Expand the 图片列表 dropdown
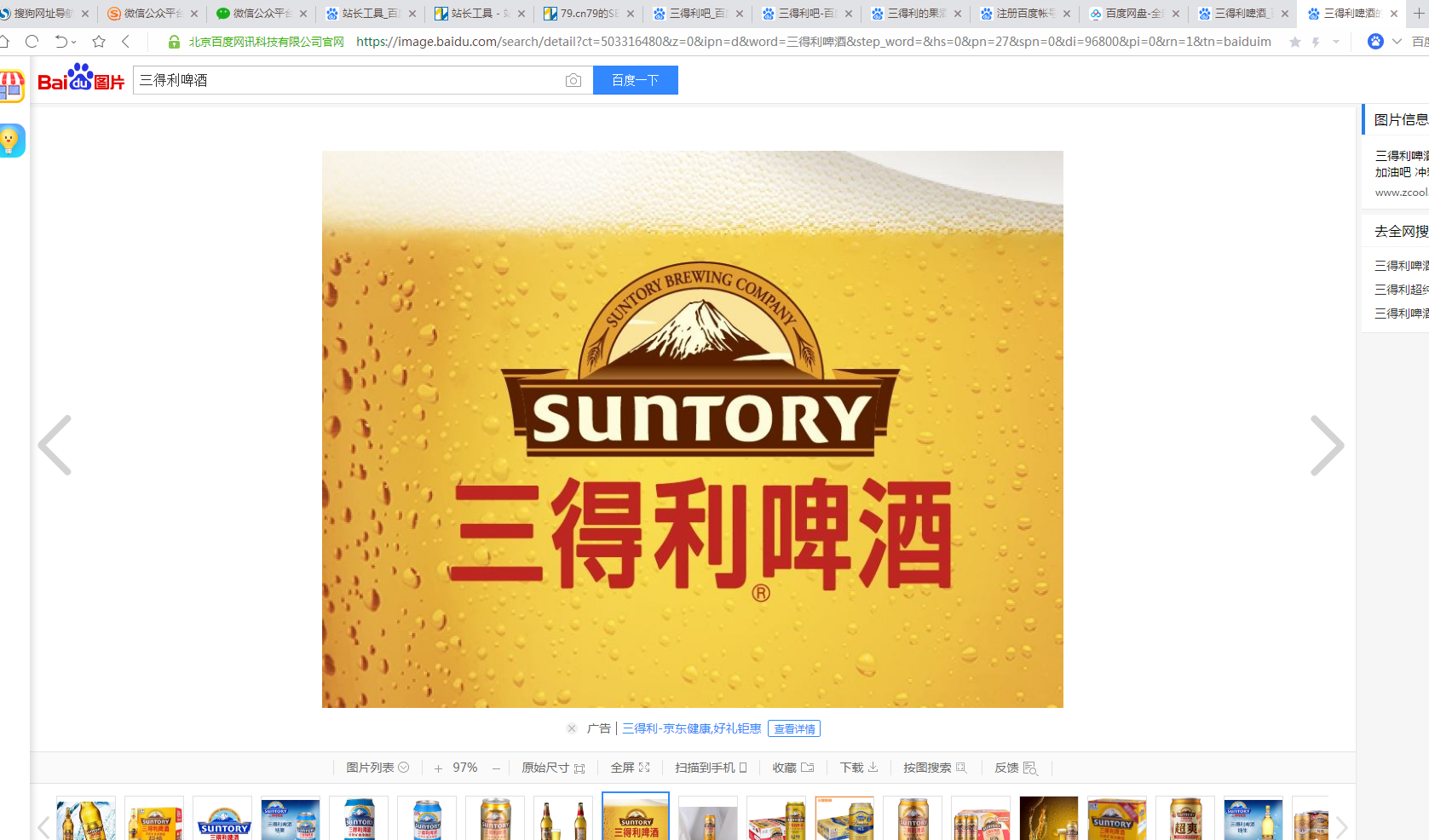Viewport: 1429px width, 840px height. [x=377, y=768]
